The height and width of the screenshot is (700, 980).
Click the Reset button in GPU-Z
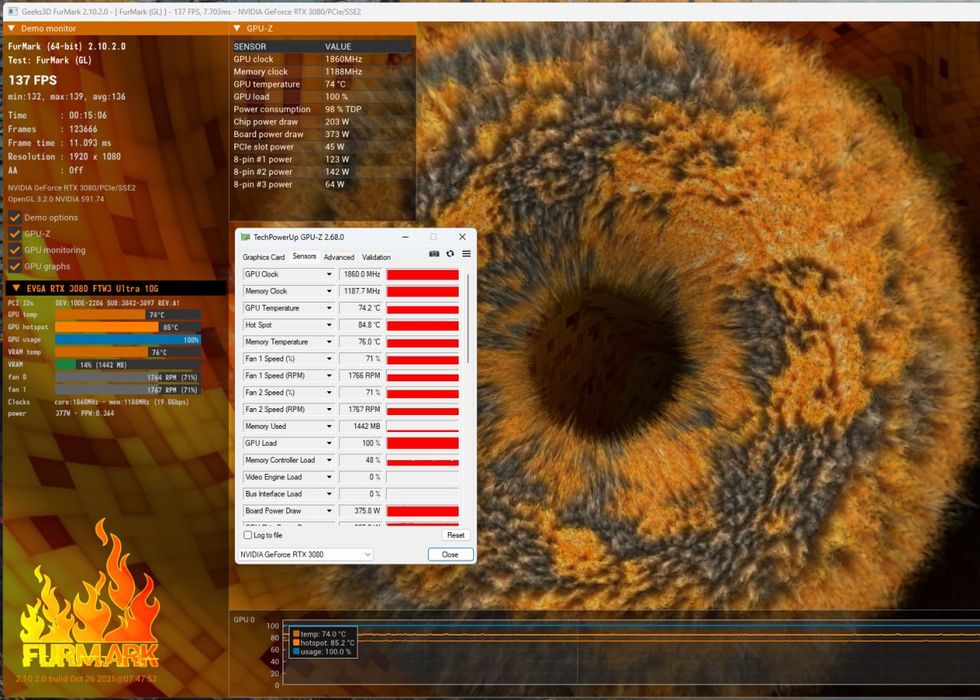click(456, 535)
